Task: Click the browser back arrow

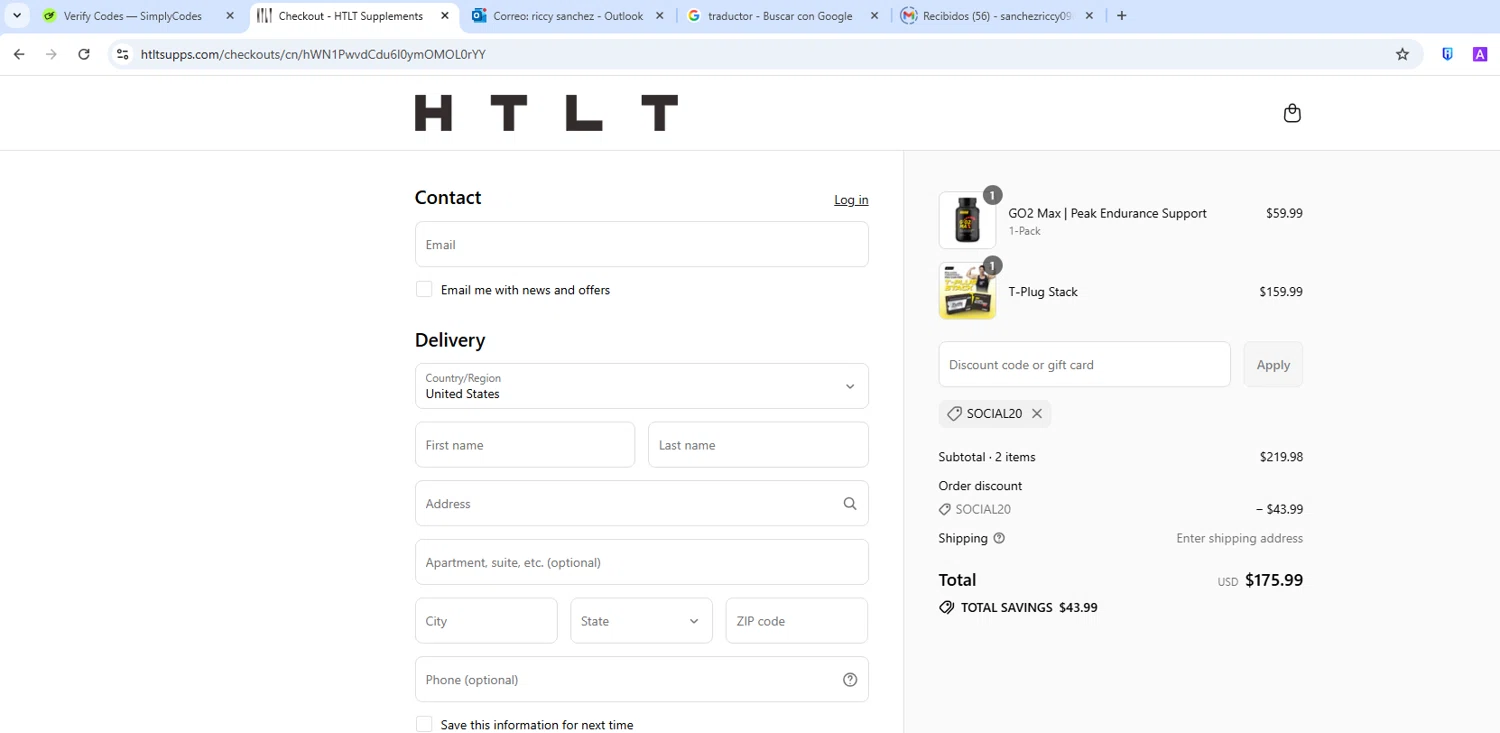Action: click(19, 54)
